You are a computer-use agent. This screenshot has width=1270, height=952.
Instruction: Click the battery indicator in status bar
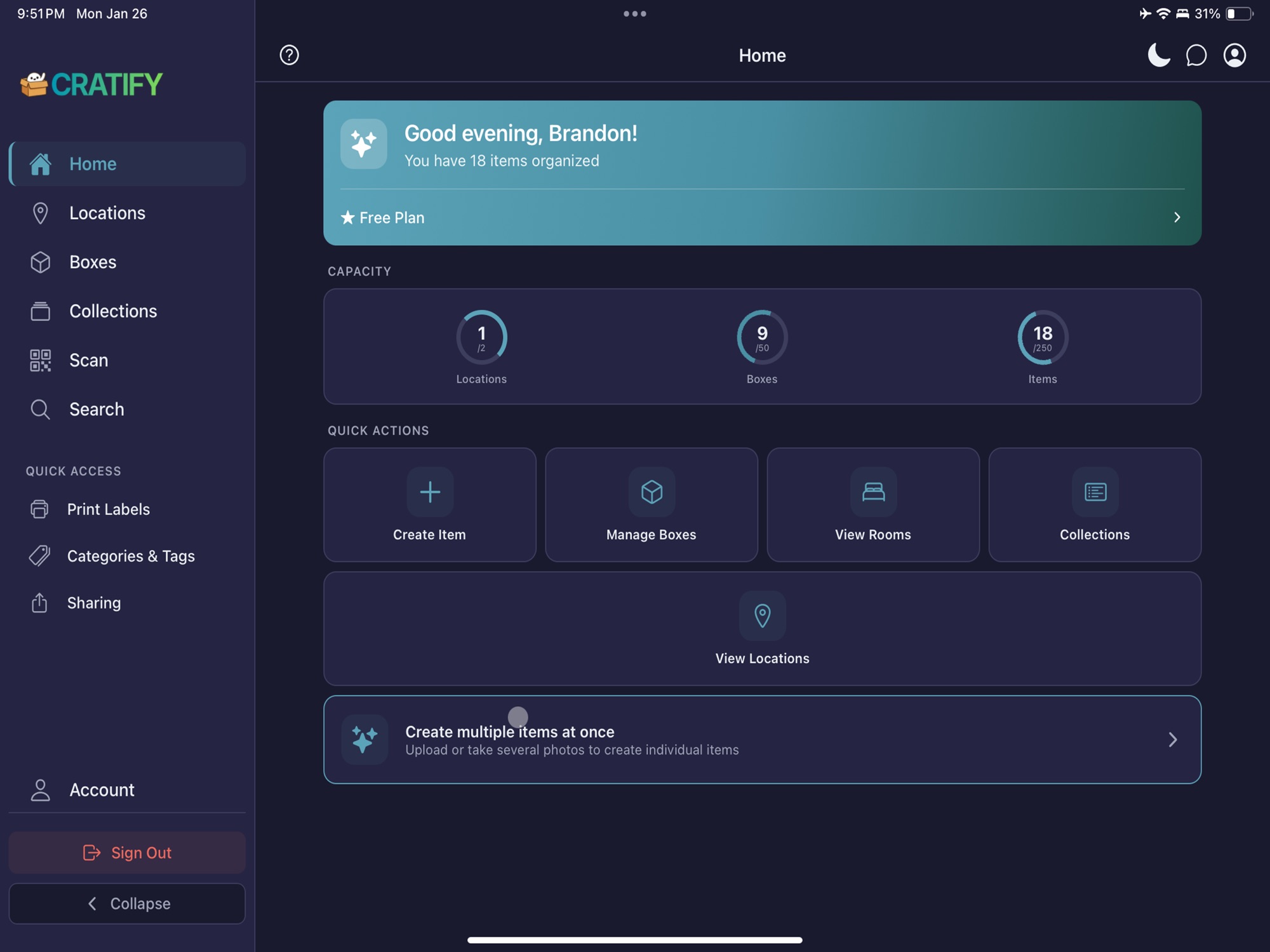point(1240,13)
